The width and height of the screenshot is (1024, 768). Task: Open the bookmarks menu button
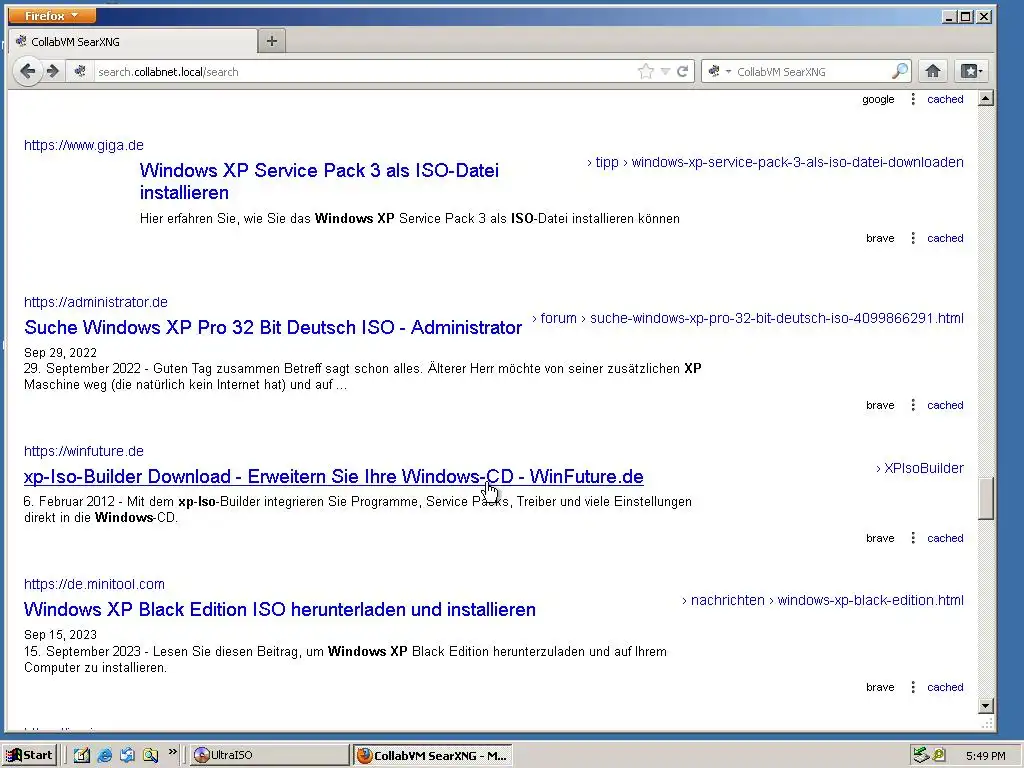click(x=971, y=71)
